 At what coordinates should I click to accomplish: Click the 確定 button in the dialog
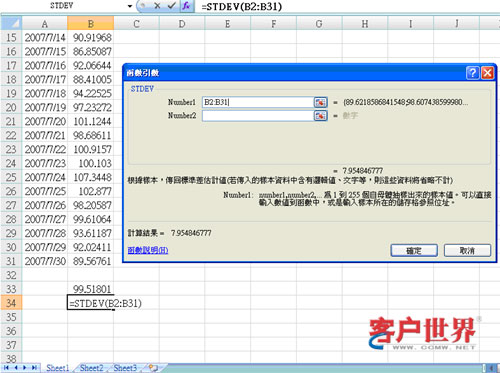[414, 250]
